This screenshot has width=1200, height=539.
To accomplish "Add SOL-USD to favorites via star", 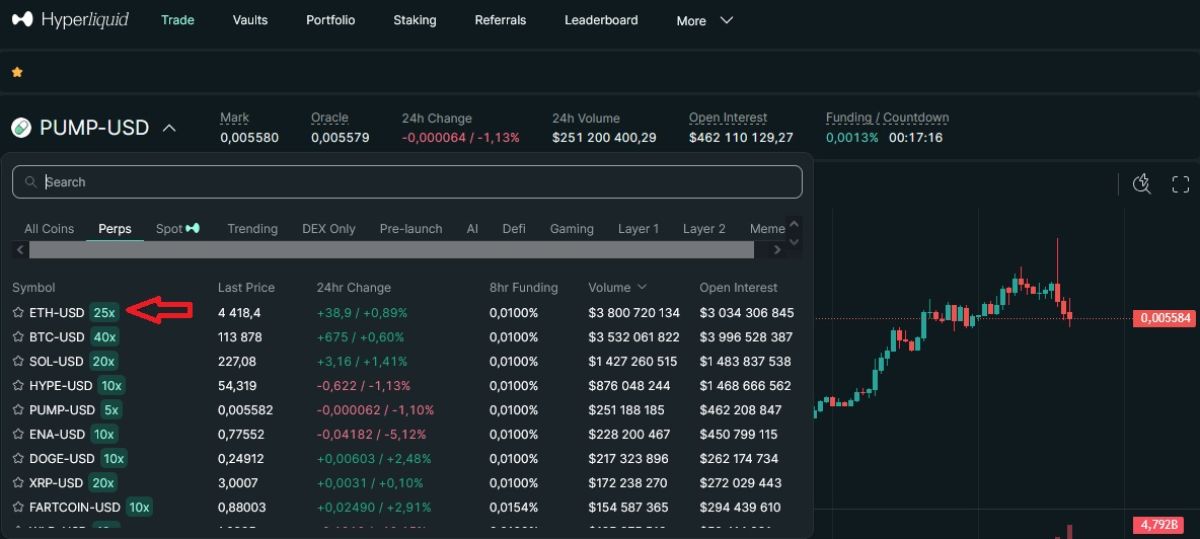I will pos(18,361).
